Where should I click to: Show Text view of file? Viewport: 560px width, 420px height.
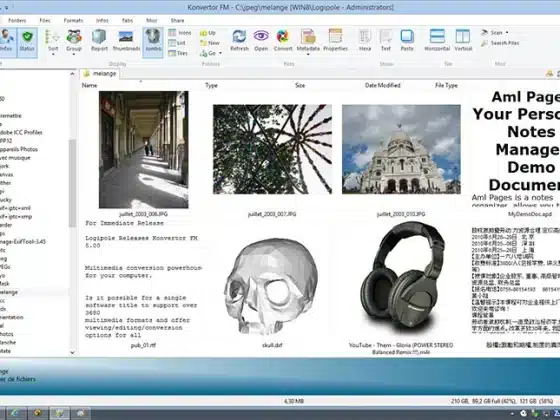click(386, 40)
